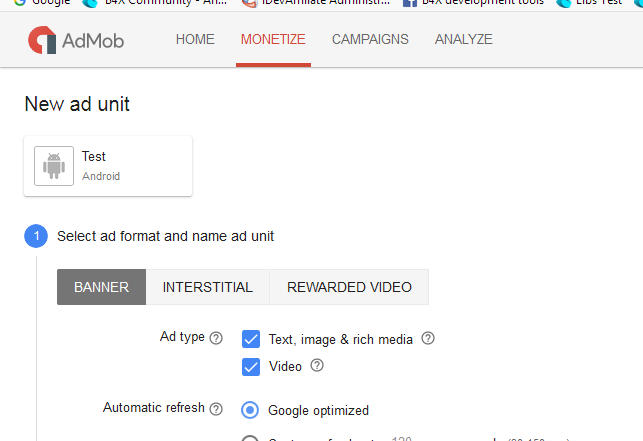Image resolution: width=643 pixels, height=441 pixels.
Task: Open help icon next to Video
Action: [x=317, y=365]
